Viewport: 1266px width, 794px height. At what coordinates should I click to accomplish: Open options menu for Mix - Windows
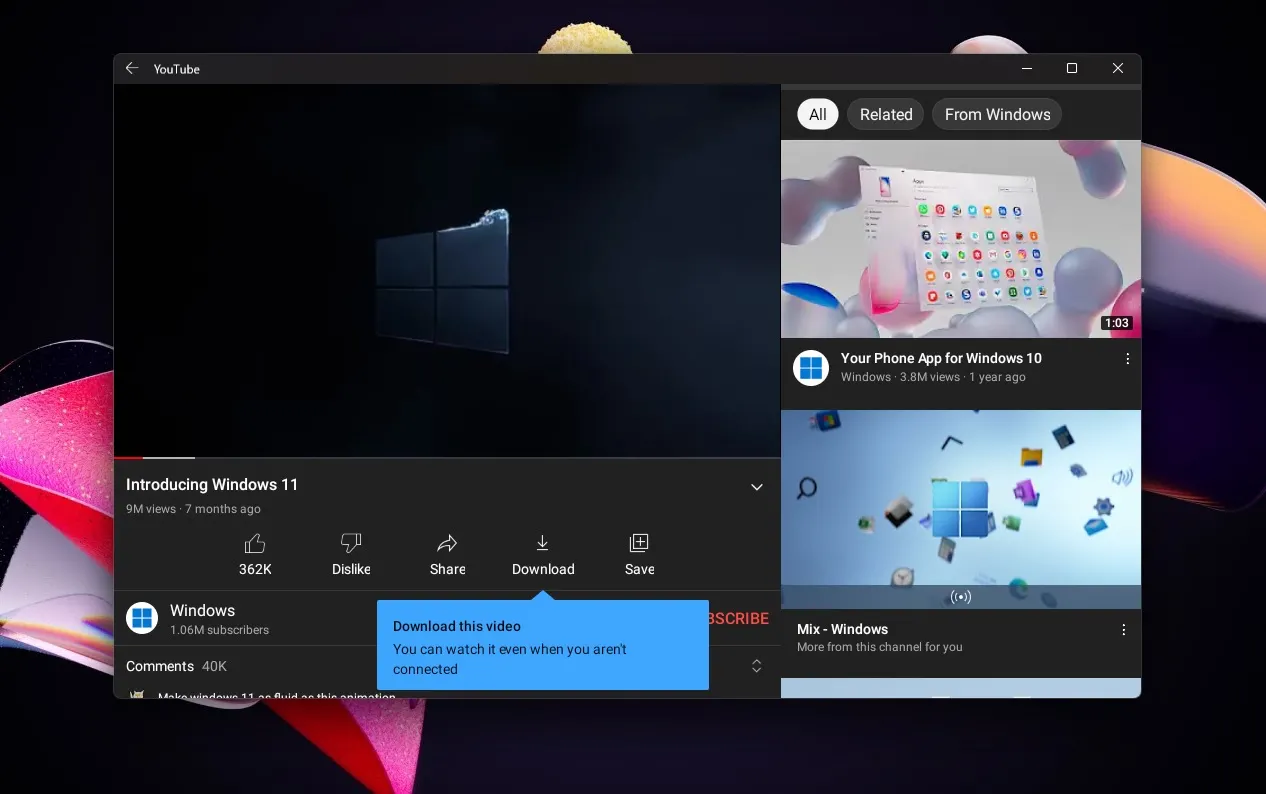click(x=1123, y=630)
